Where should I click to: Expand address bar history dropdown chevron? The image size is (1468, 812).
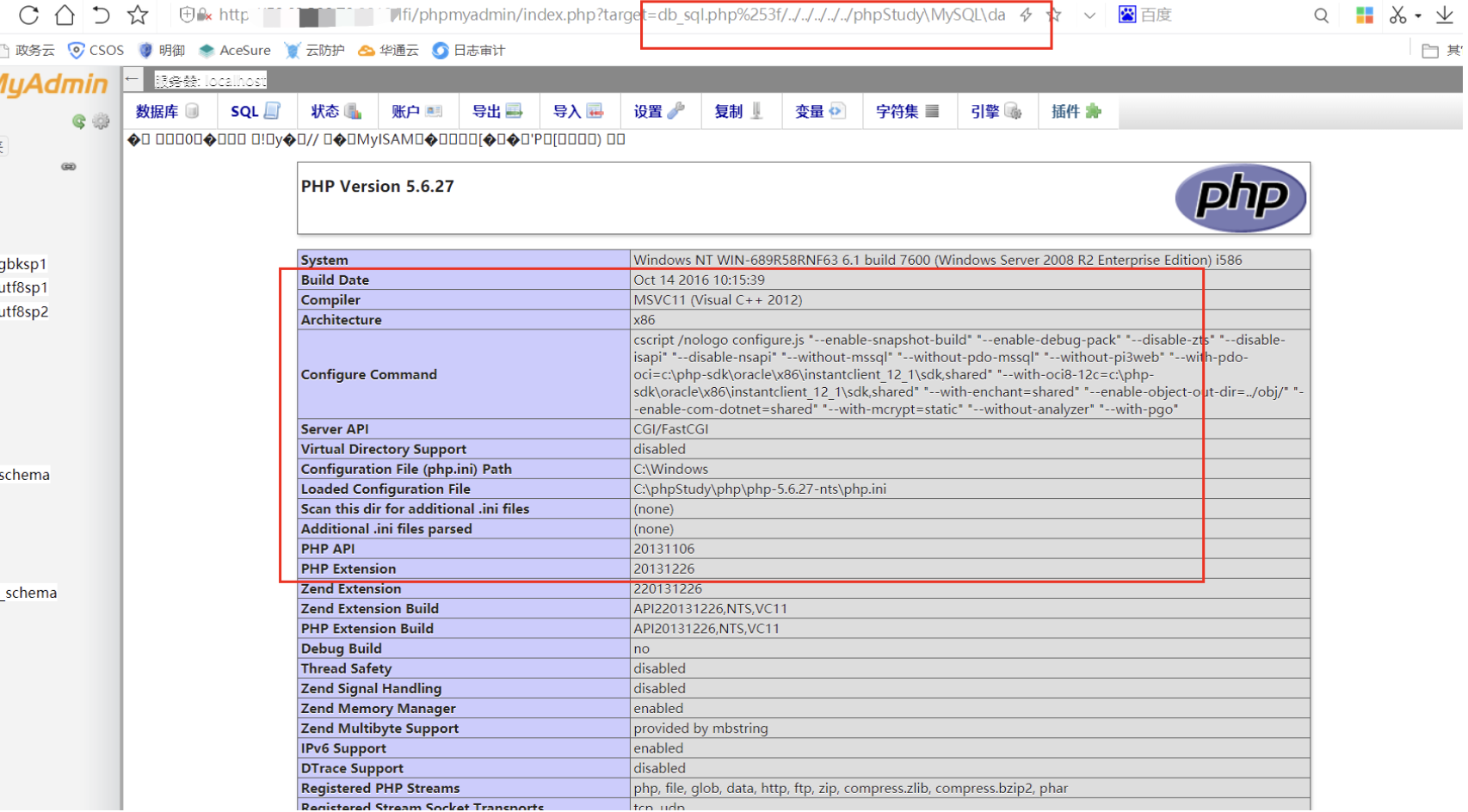[1089, 15]
